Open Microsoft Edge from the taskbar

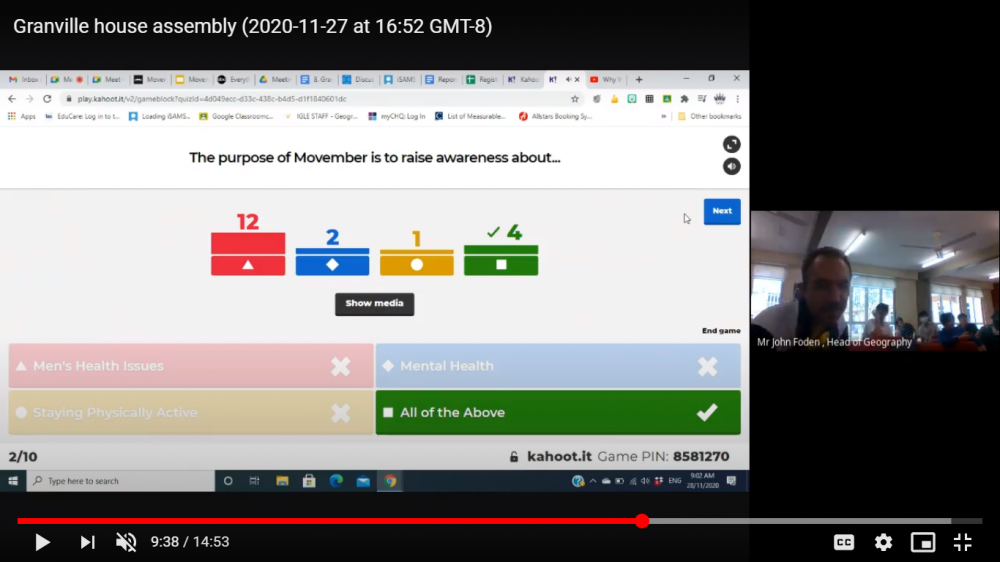click(336, 481)
